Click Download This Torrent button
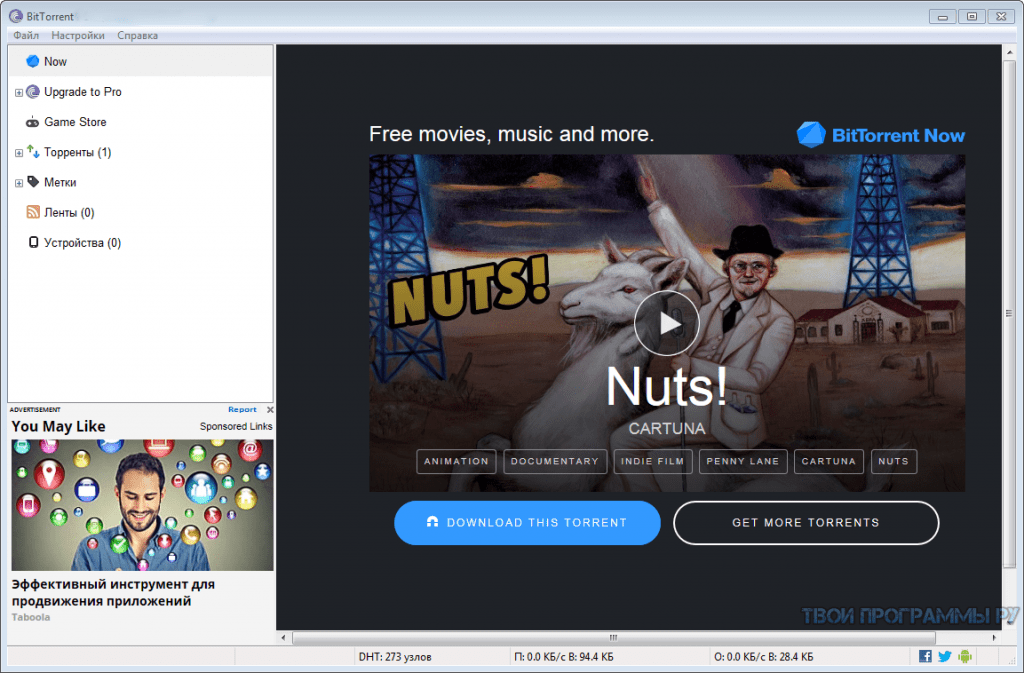The height and width of the screenshot is (673, 1024). [527, 522]
